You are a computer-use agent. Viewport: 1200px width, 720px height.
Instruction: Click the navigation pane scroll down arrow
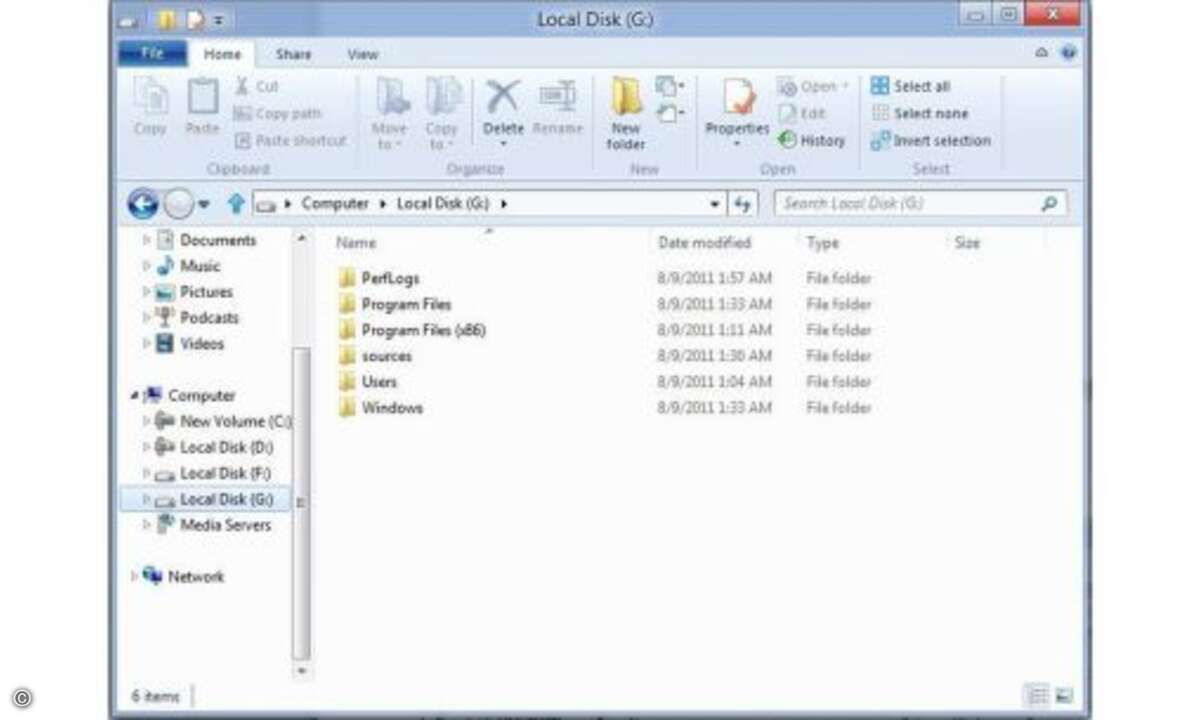pos(302,671)
